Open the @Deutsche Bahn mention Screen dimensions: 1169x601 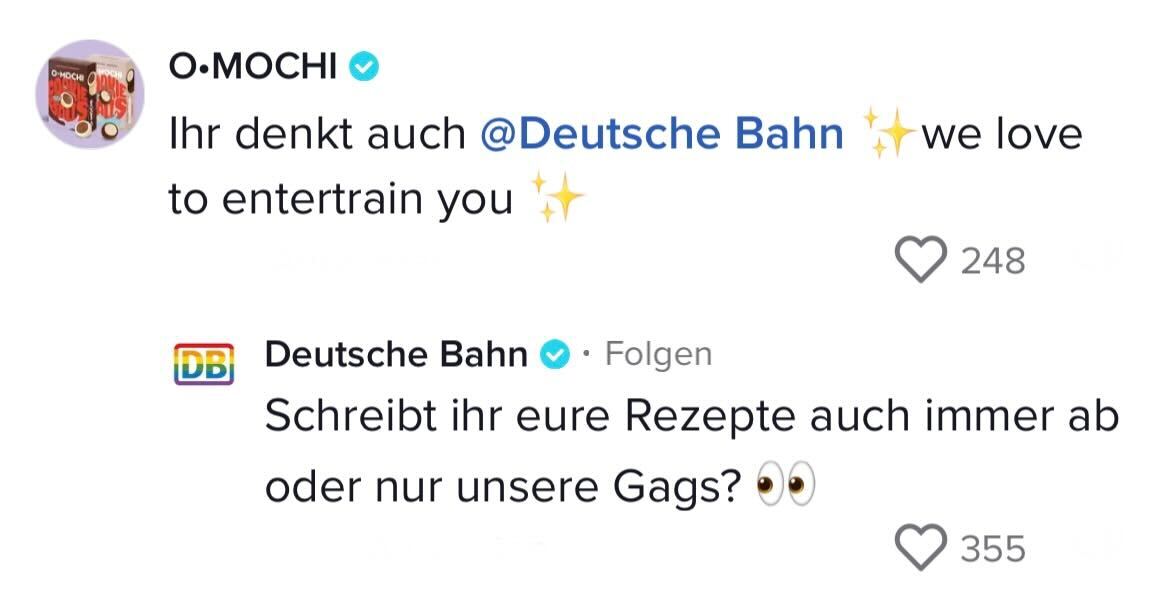tap(661, 134)
